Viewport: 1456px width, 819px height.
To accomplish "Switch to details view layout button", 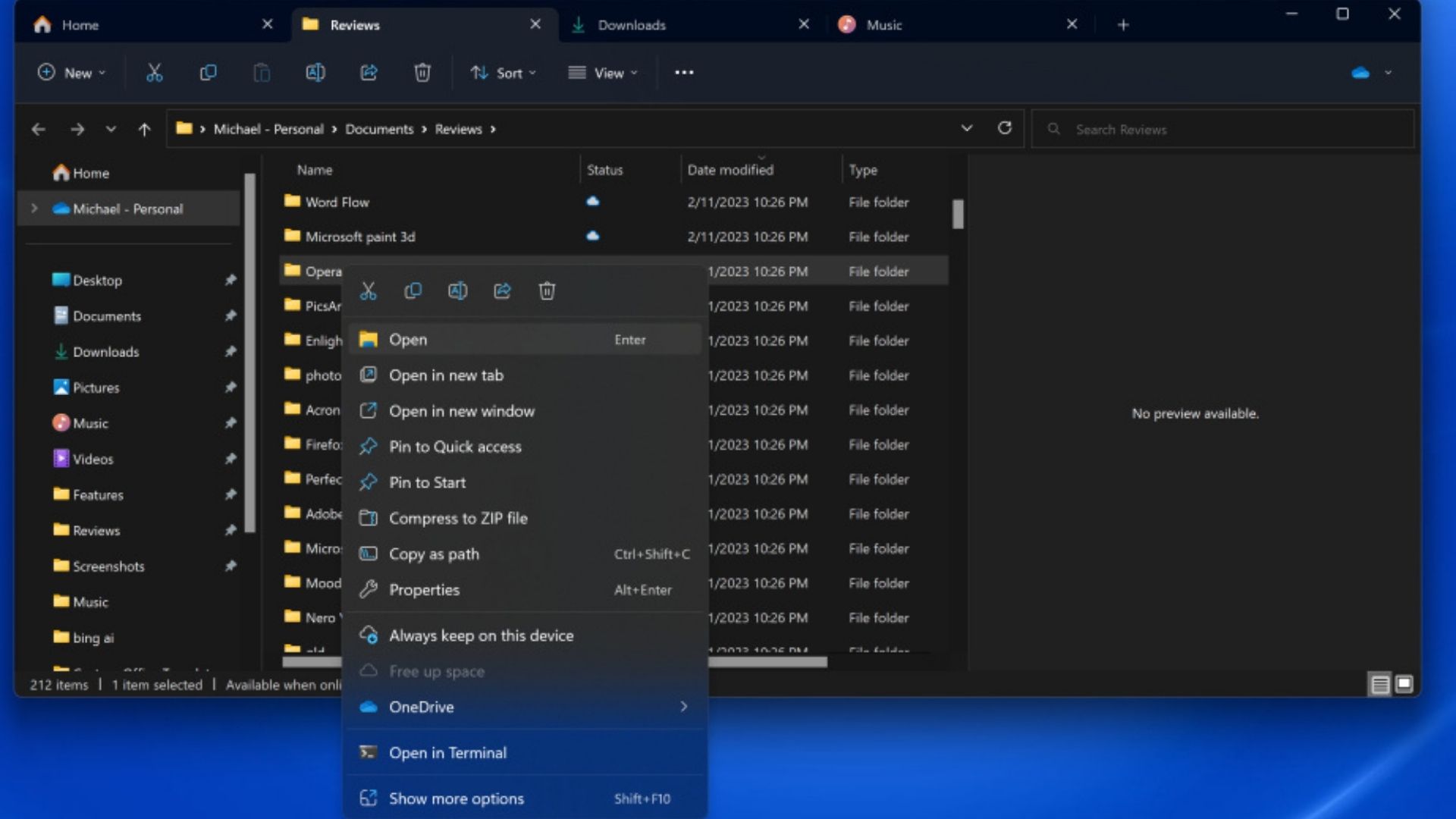I will 1379,685.
